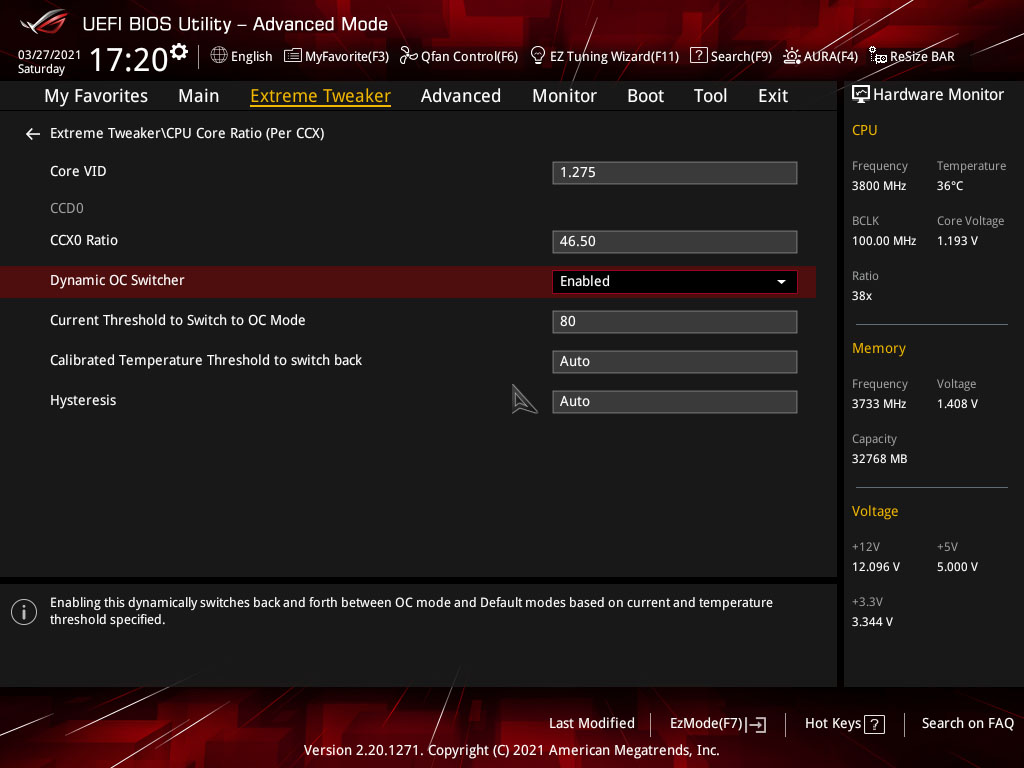1024x768 pixels.
Task: Click the Last Modified button
Action: (592, 724)
